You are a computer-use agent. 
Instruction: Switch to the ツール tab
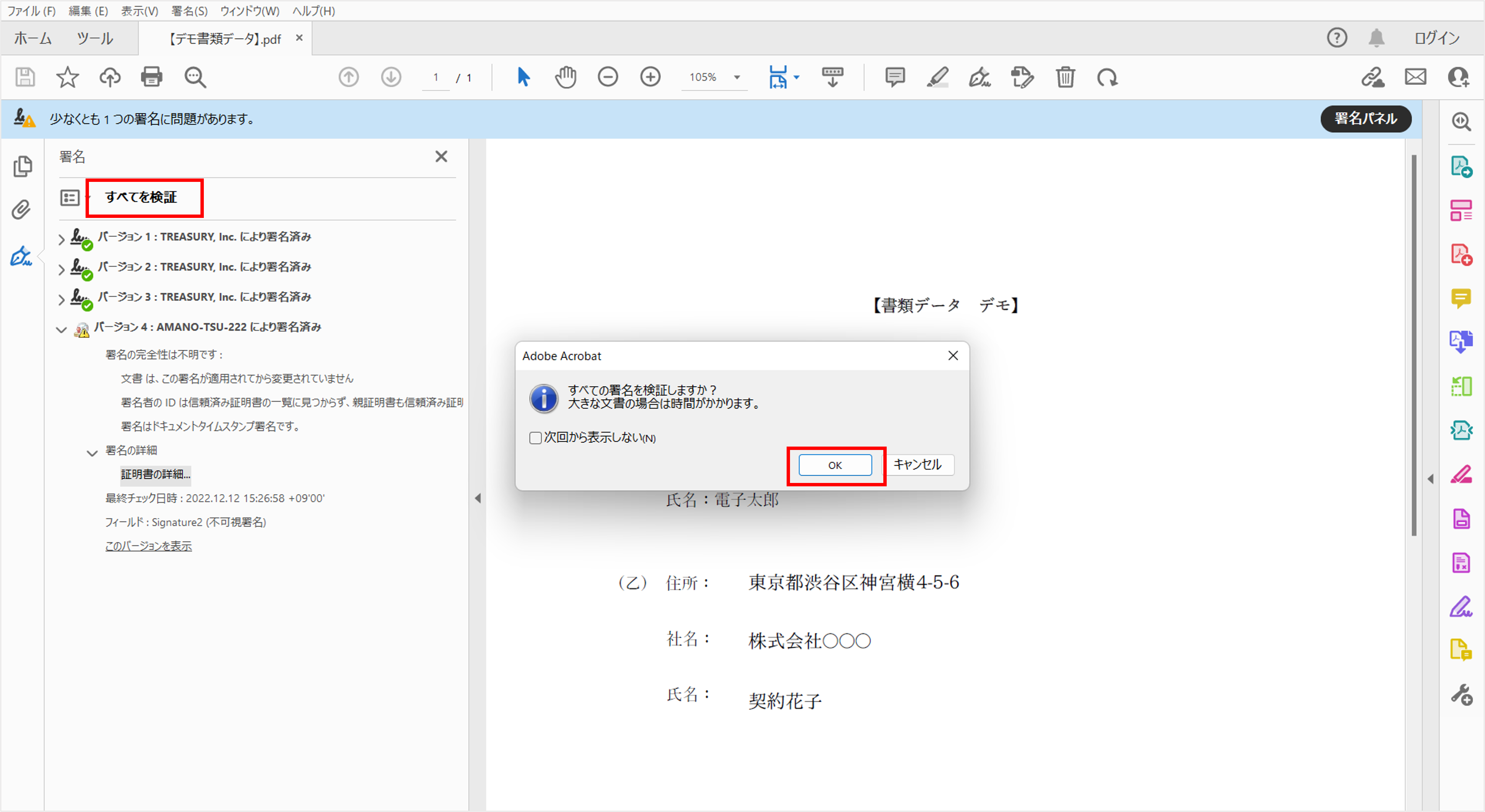point(95,39)
